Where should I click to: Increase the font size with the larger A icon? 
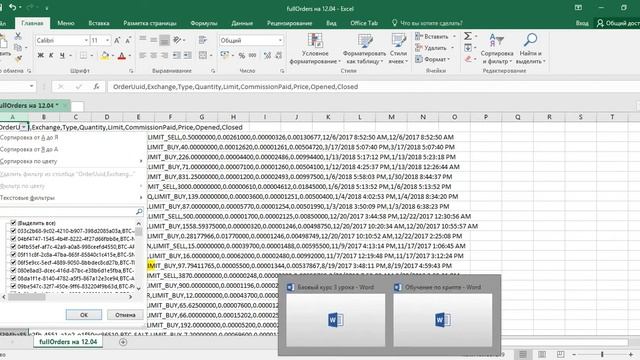117,40
